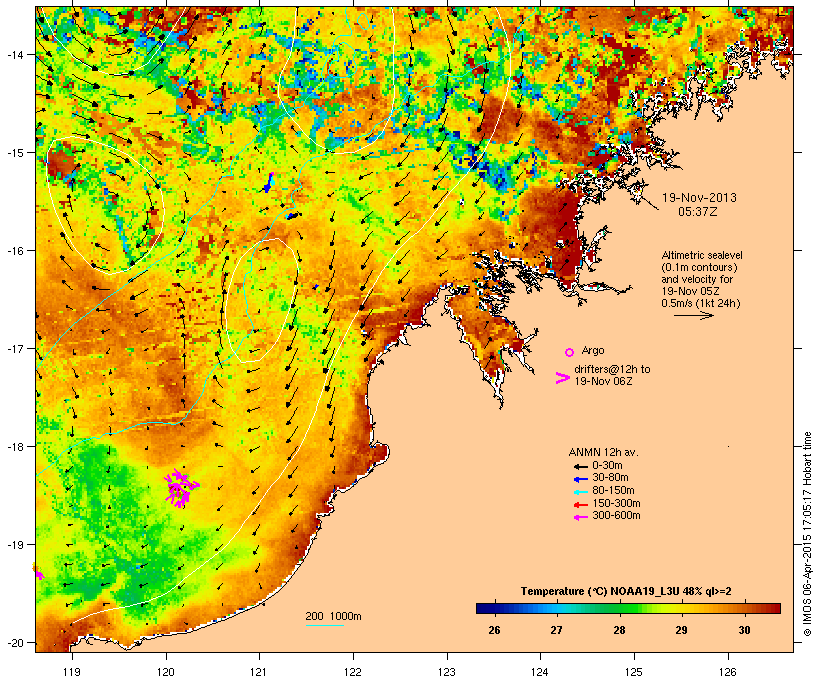Click the '124' longitude axis label

click(x=540, y=672)
